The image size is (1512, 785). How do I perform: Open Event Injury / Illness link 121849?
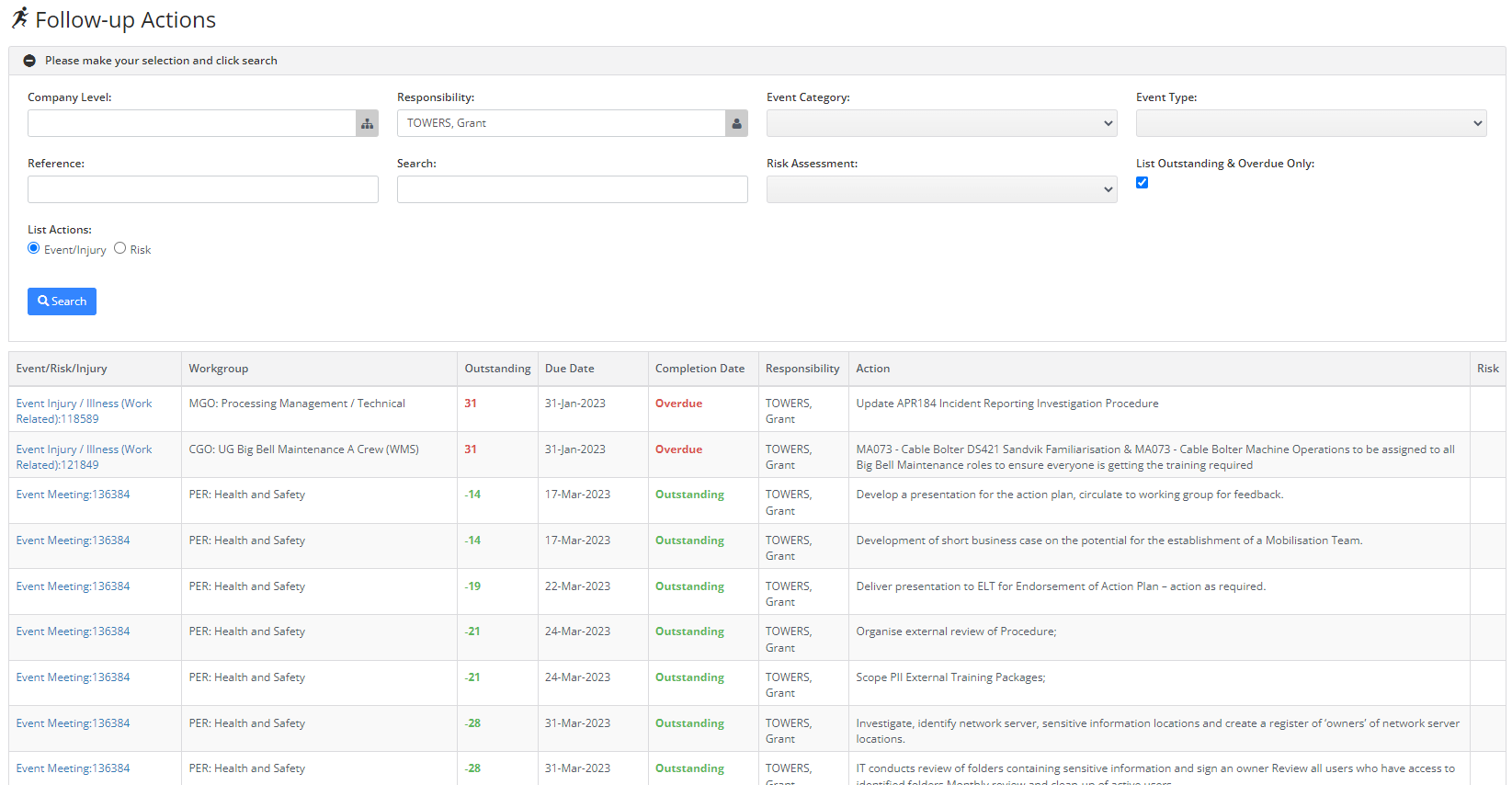pos(84,457)
